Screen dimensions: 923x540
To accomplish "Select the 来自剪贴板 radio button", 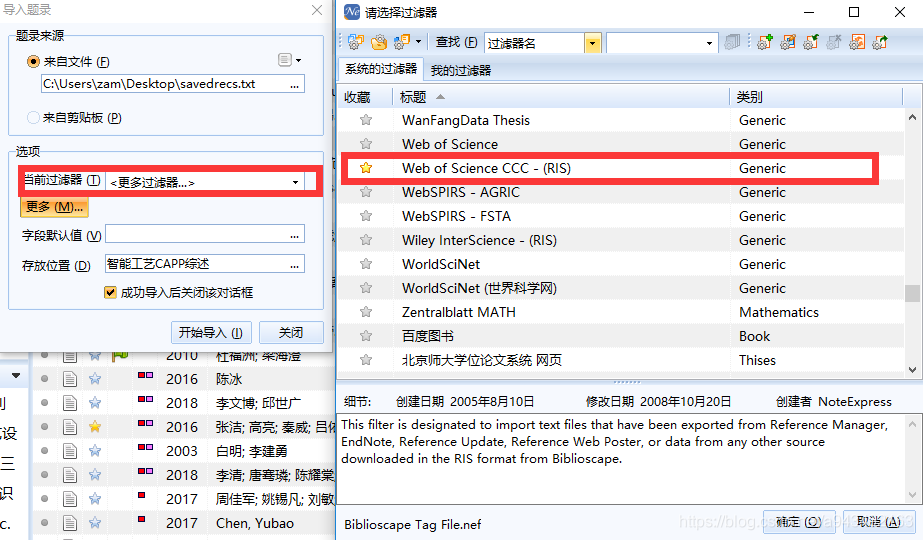I will click(34, 118).
